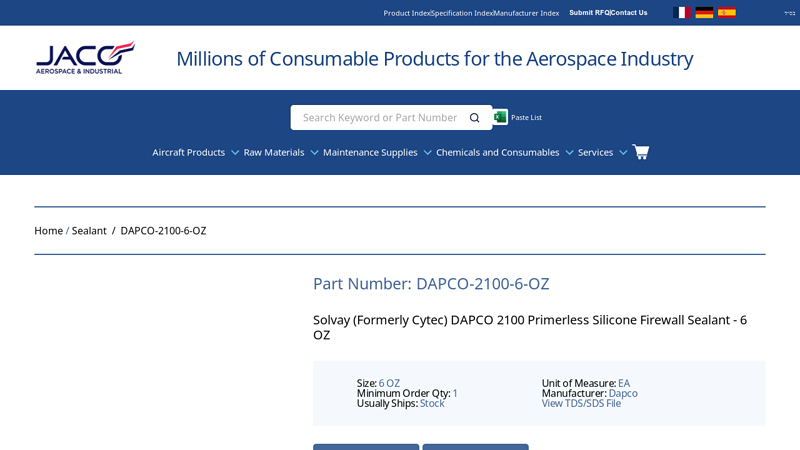Switch site language to Spanish flag
The width and height of the screenshot is (800, 450).
click(727, 13)
